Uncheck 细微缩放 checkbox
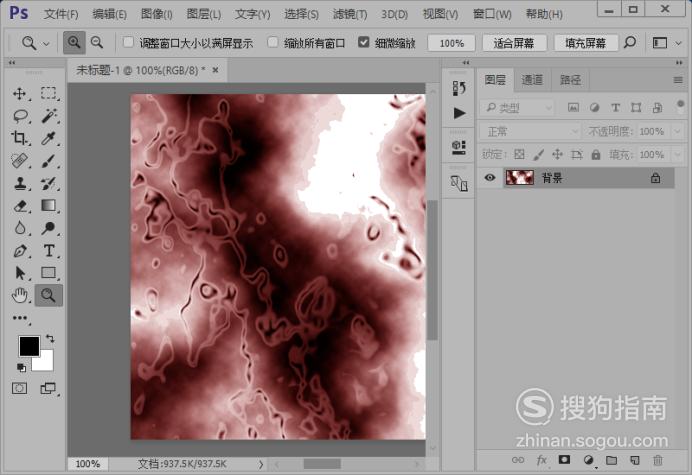The width and height of the screenshot is (692, 475). click(364, 42)
